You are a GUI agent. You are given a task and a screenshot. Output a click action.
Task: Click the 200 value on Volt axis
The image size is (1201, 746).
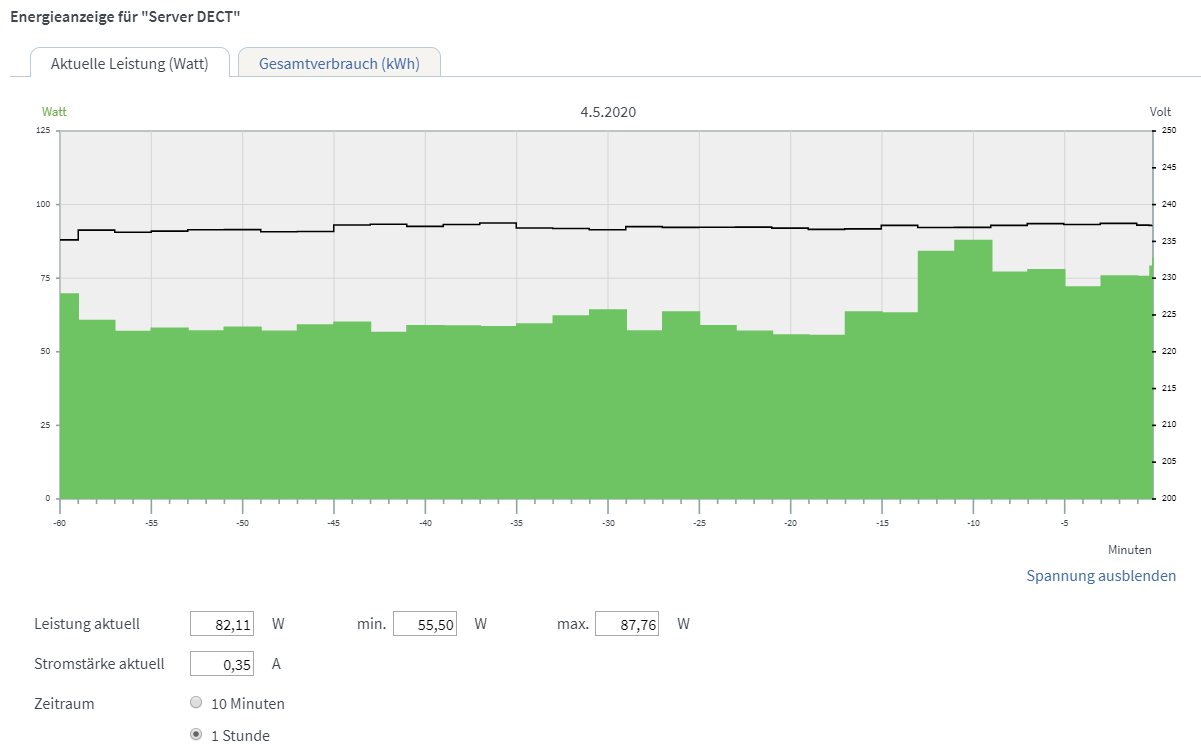pyautogui.click(x=1169, y=498)
